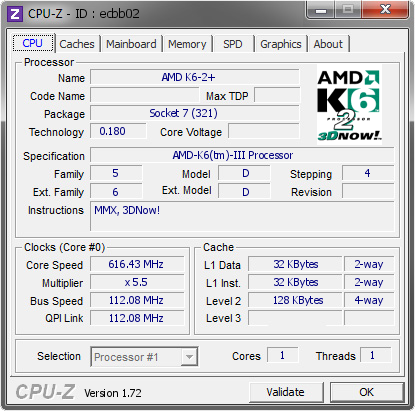Click the L1 Inst. 2-way associativity value
The width and height of the screenshot is (415, 411).
[x=369, y=282]
